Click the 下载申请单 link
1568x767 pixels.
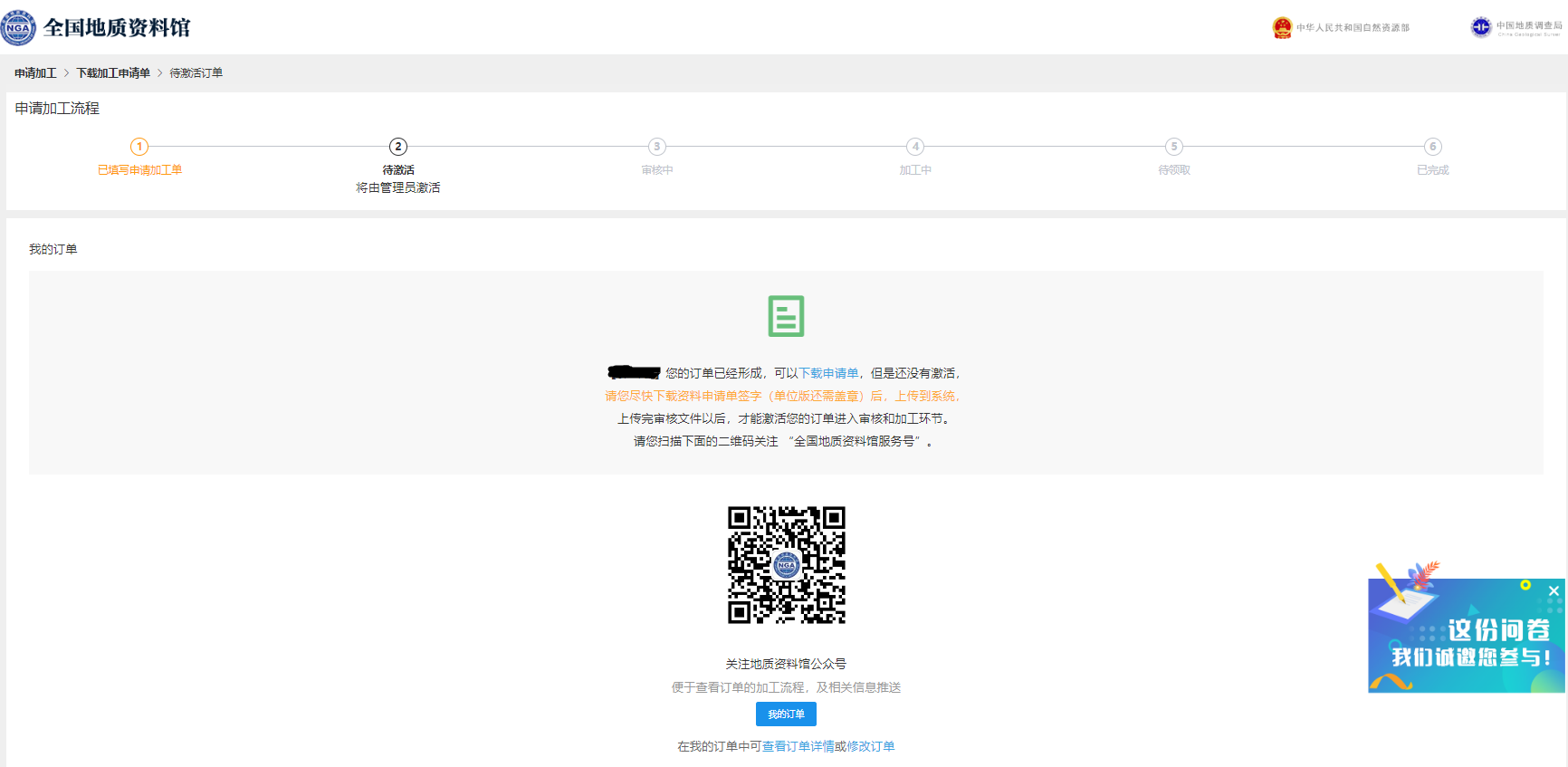coord(828,373)
